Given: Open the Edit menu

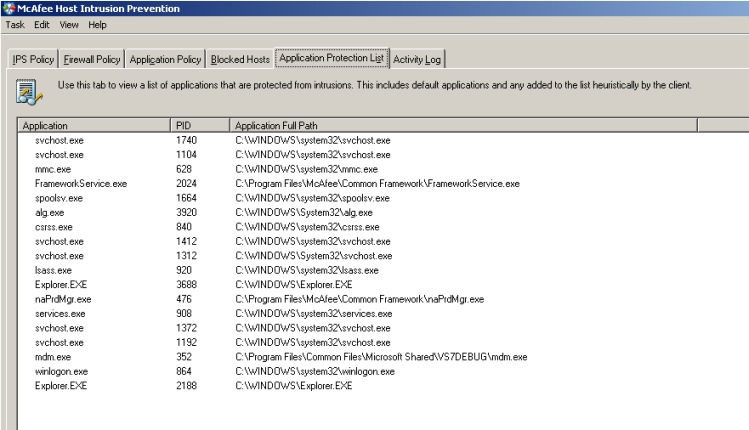Looking at the screenshot, I should click(42, 25).
